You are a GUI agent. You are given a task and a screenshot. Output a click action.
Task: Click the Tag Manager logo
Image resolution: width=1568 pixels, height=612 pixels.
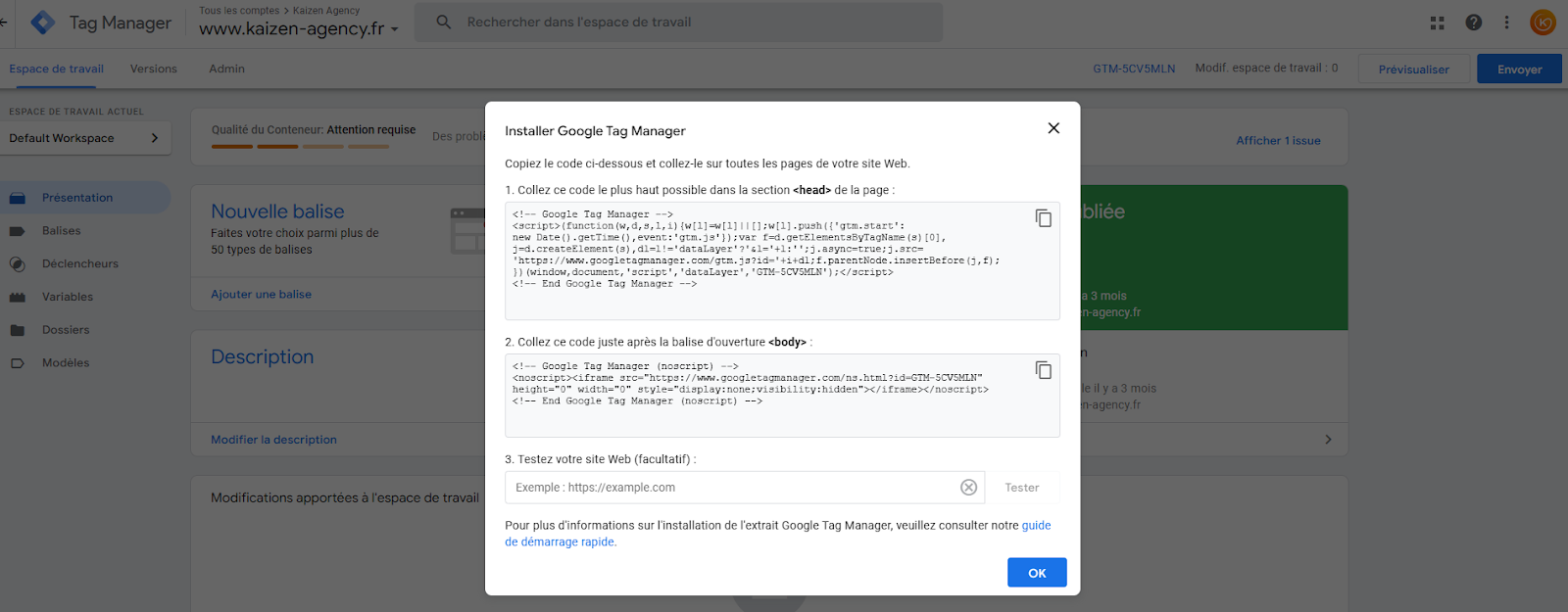click(x=43, y=23)
